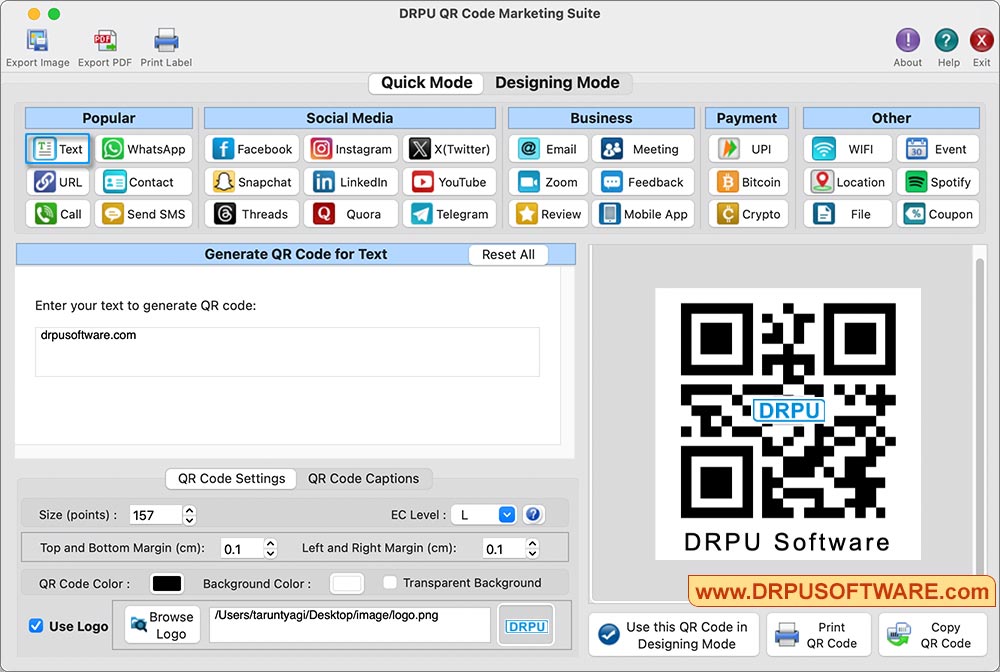Viewport: 1000px width, 672px height.
Task: Select the Bitcoin payment QR option
Action: coord(747,181)
